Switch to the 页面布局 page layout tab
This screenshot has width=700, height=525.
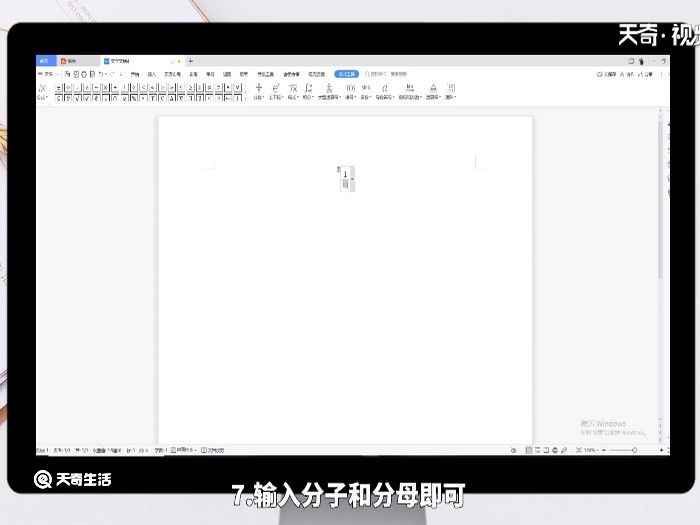172,74
